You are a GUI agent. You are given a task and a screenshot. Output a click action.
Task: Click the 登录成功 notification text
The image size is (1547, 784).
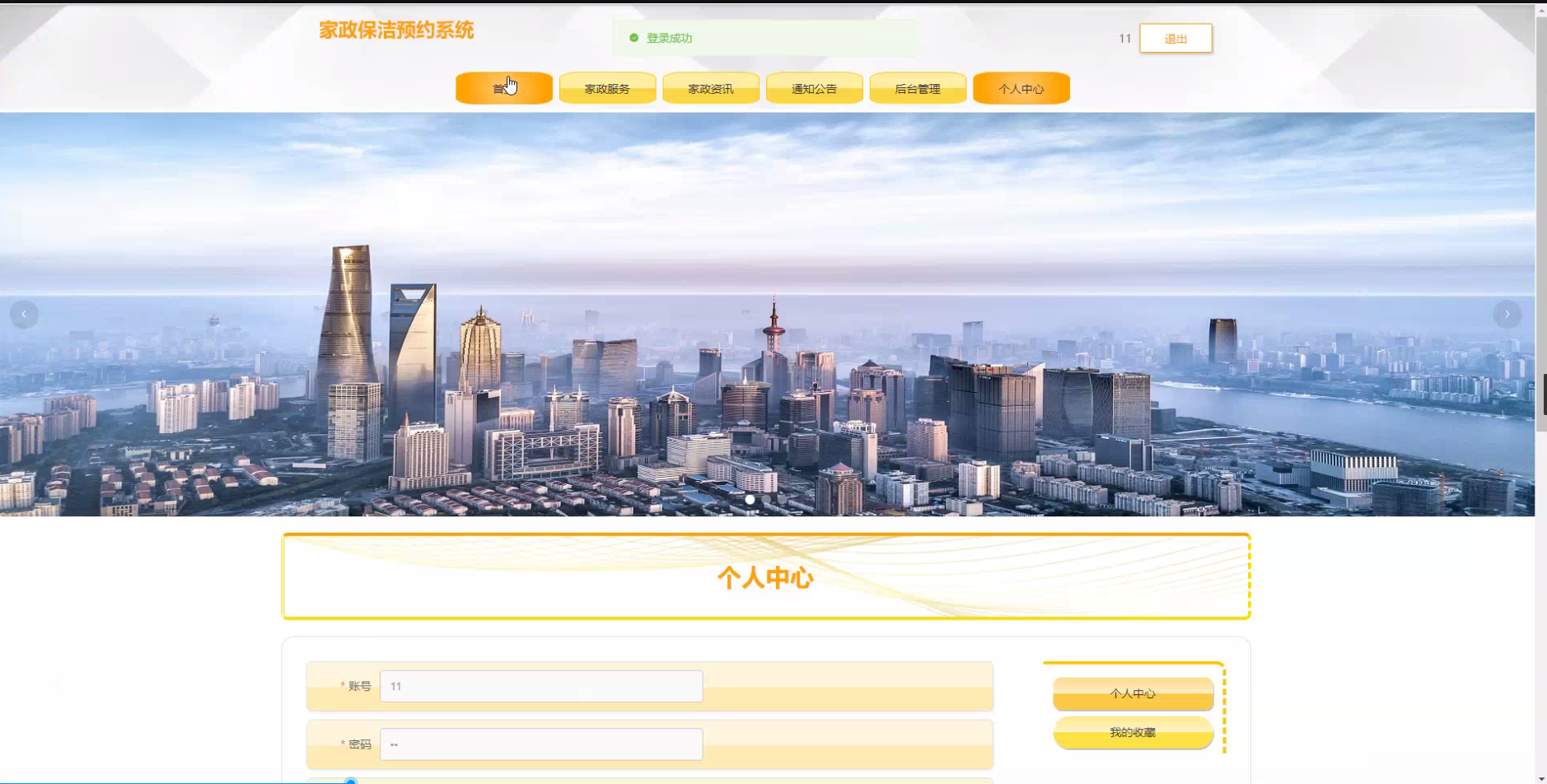tap(669, 38)
